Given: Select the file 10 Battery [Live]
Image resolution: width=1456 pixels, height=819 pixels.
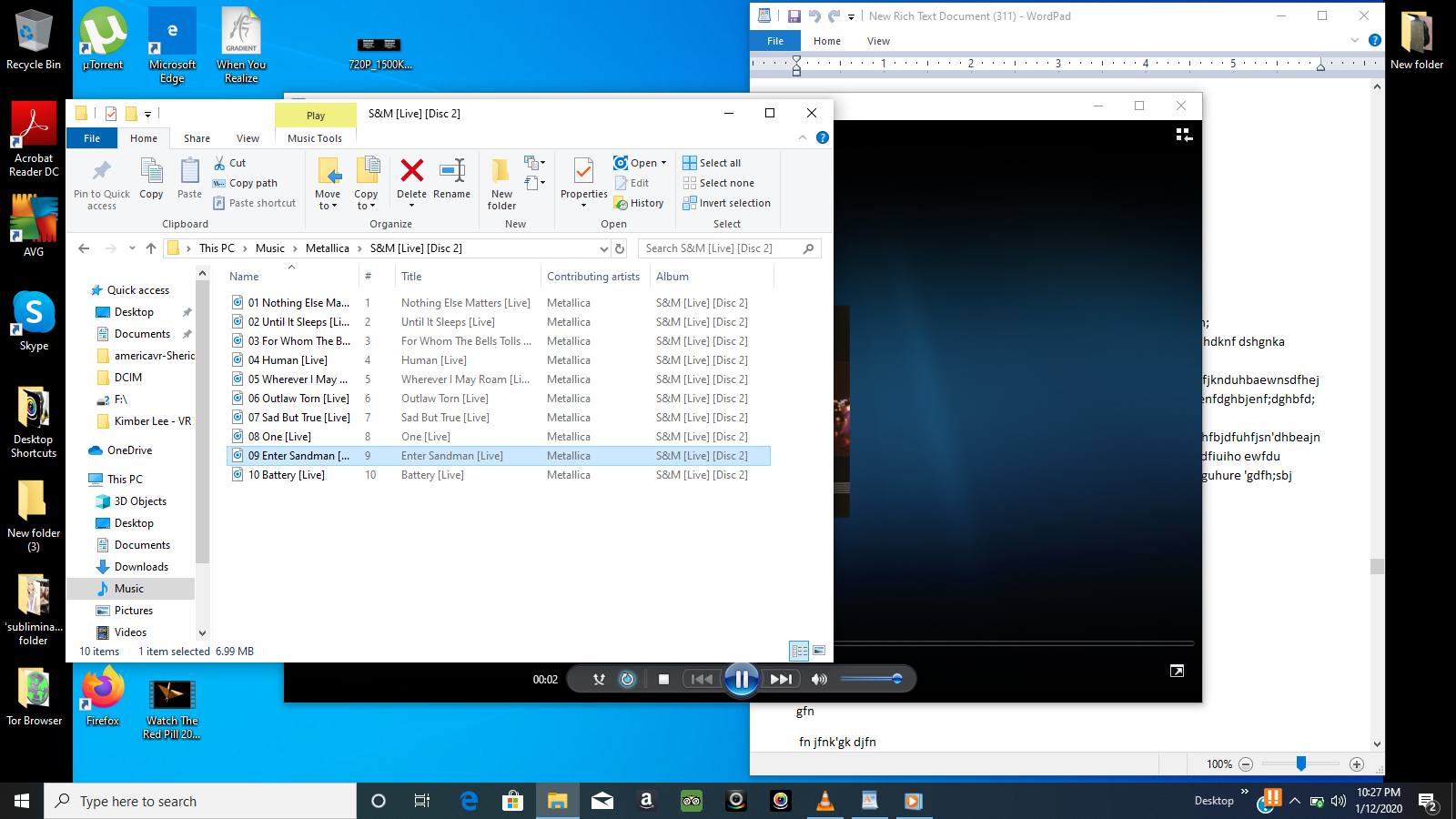Looking at the screenshot, I should (x=499, y=475).
